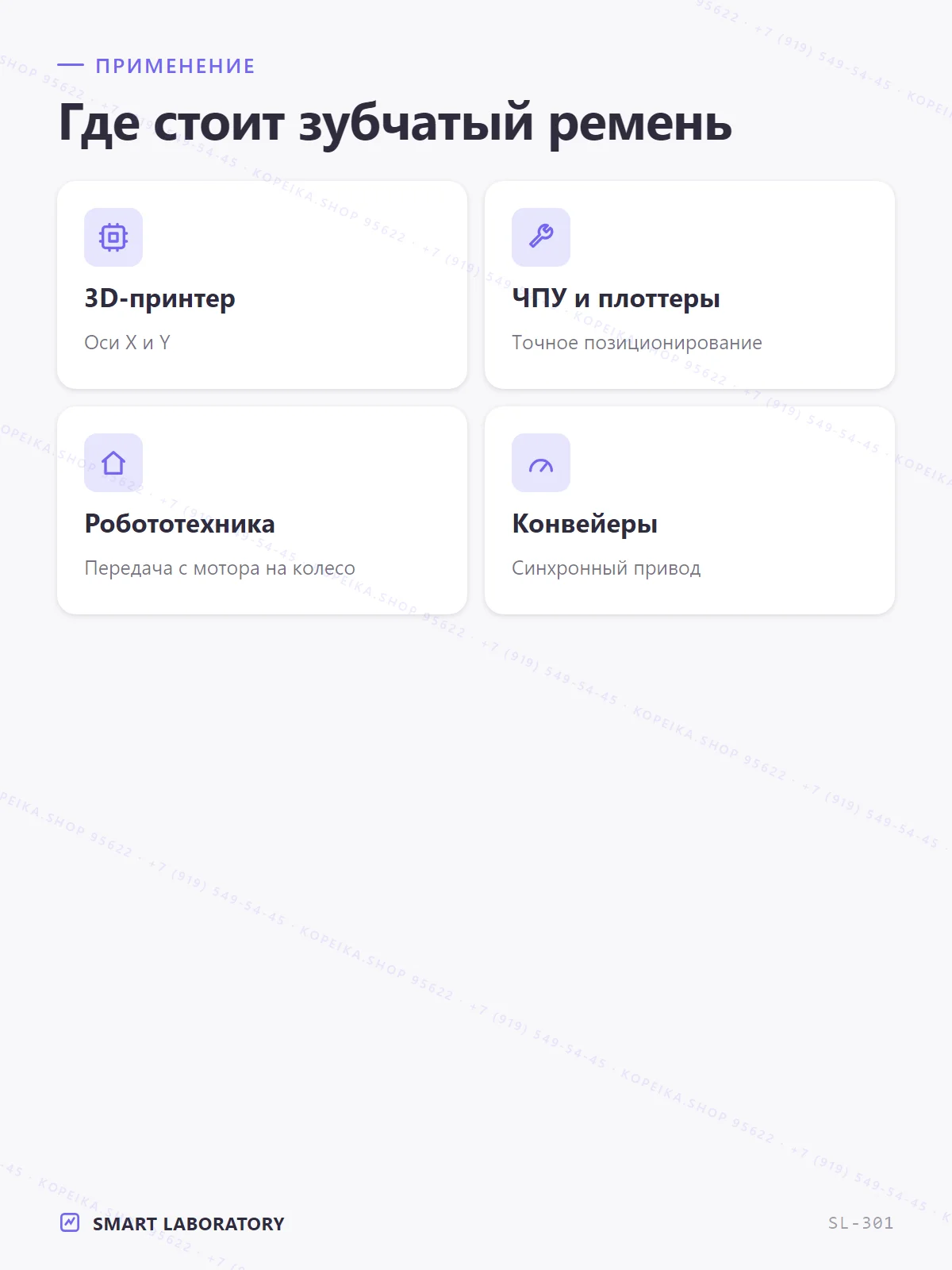This screenshot has height=1270, width=952.
Task: Click the SL-301 code in footer
Action: pos(861,1223)
